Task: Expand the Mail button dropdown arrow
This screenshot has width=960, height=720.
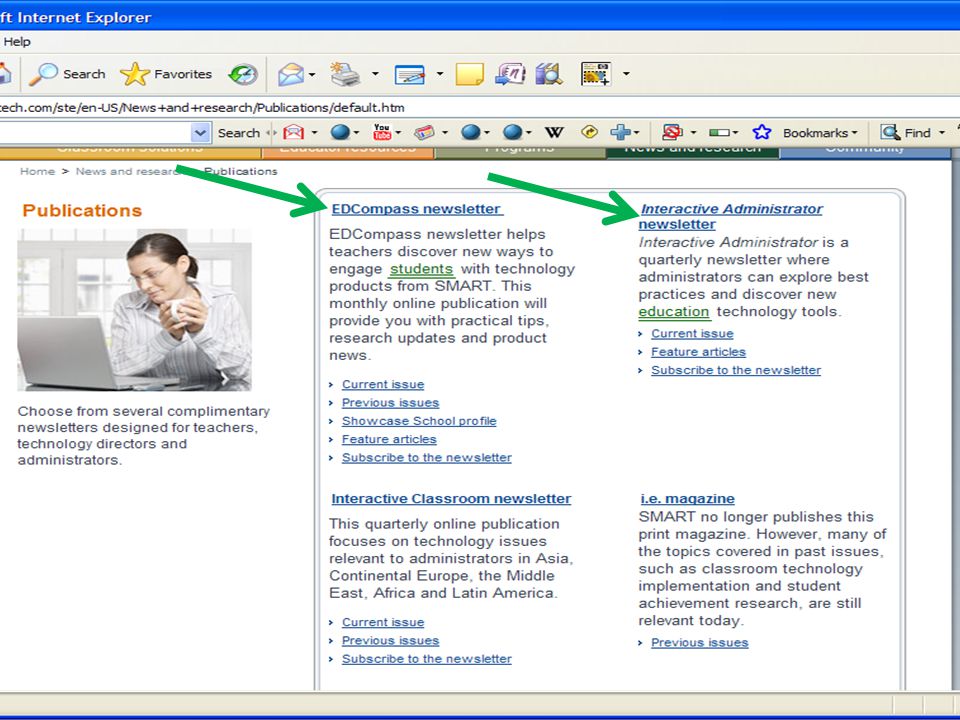Action: 312,75
